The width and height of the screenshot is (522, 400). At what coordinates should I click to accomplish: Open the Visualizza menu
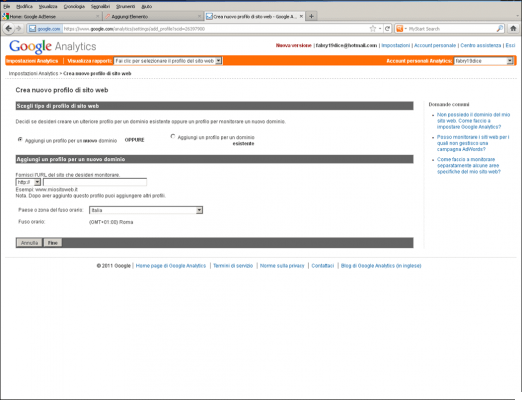coord(48,6)
